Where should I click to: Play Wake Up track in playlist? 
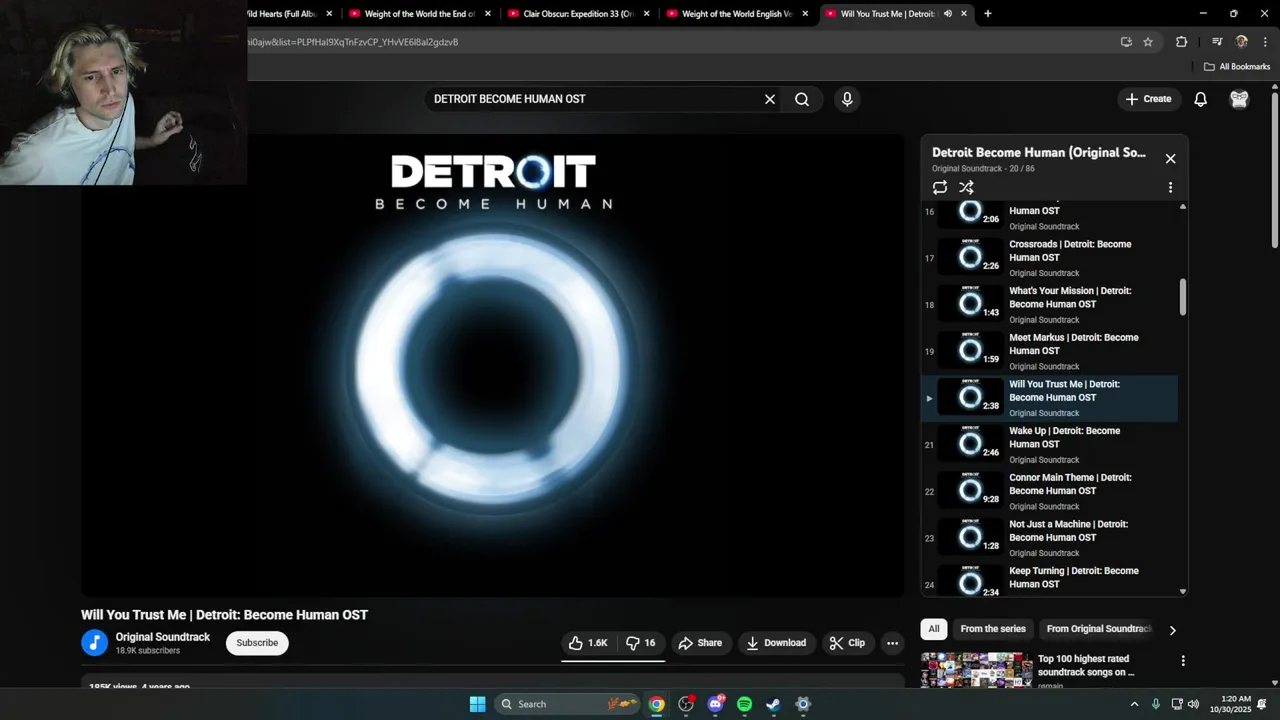pos(1049,444)
